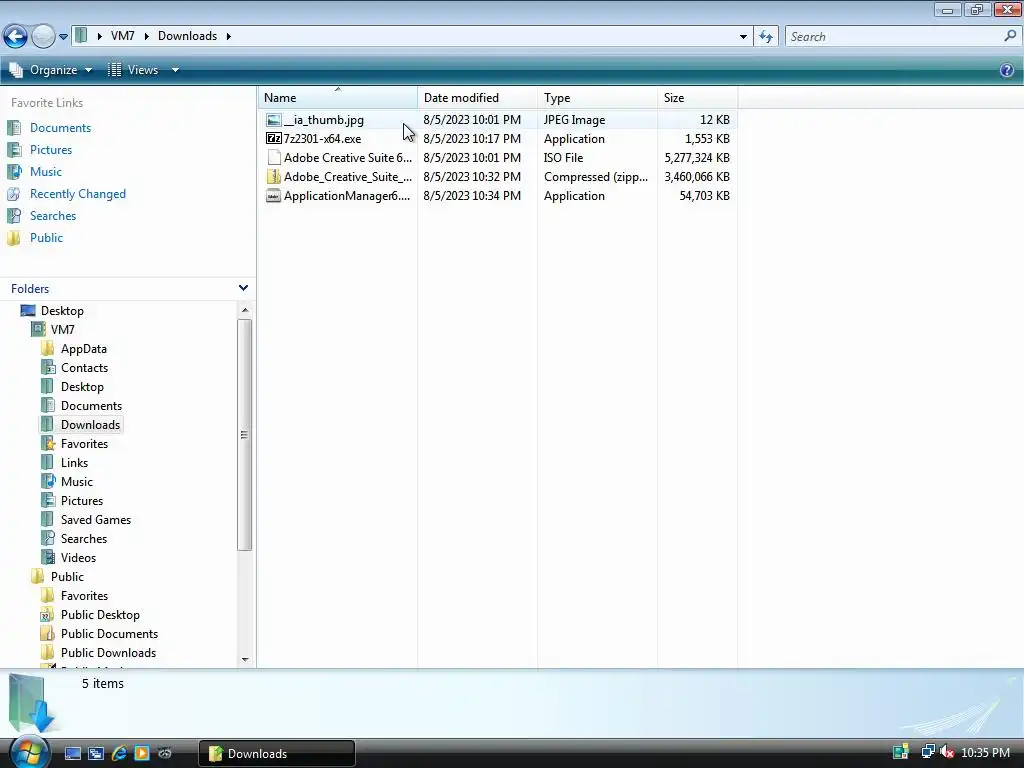
Task: Click the Help question mark icon
Action: (1006, 70)
